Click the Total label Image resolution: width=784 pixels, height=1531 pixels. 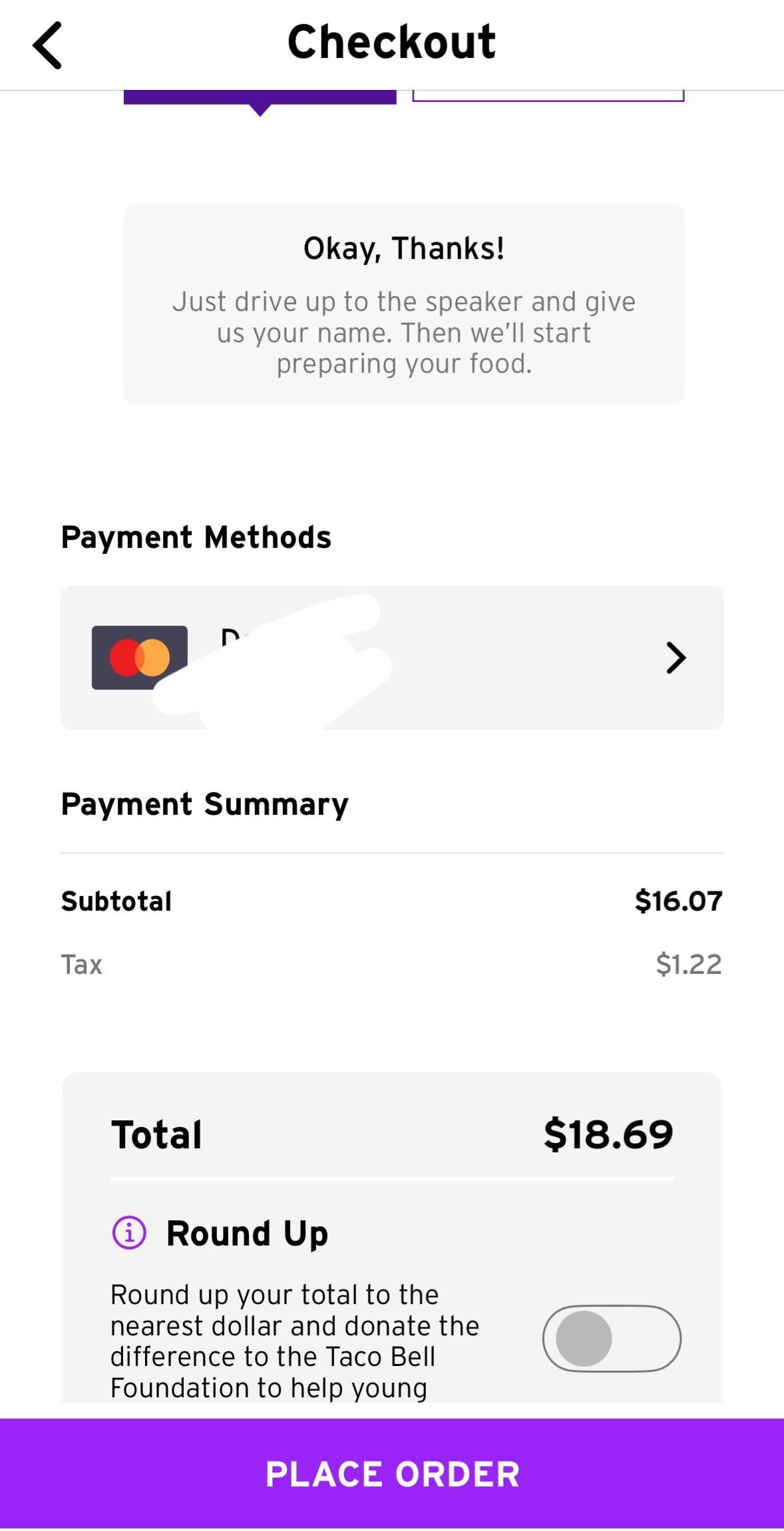pyautogui.click(x=156, y=1134)
